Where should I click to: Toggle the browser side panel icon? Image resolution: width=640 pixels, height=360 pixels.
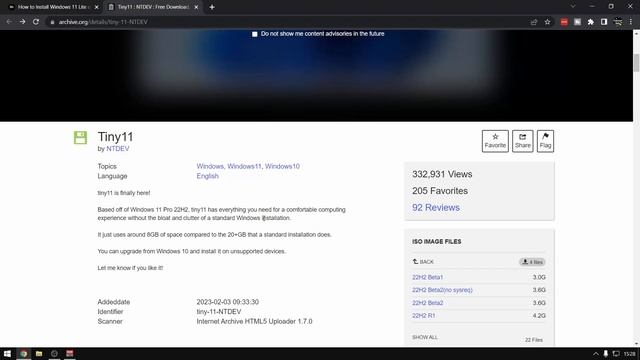tap(604, 22)
